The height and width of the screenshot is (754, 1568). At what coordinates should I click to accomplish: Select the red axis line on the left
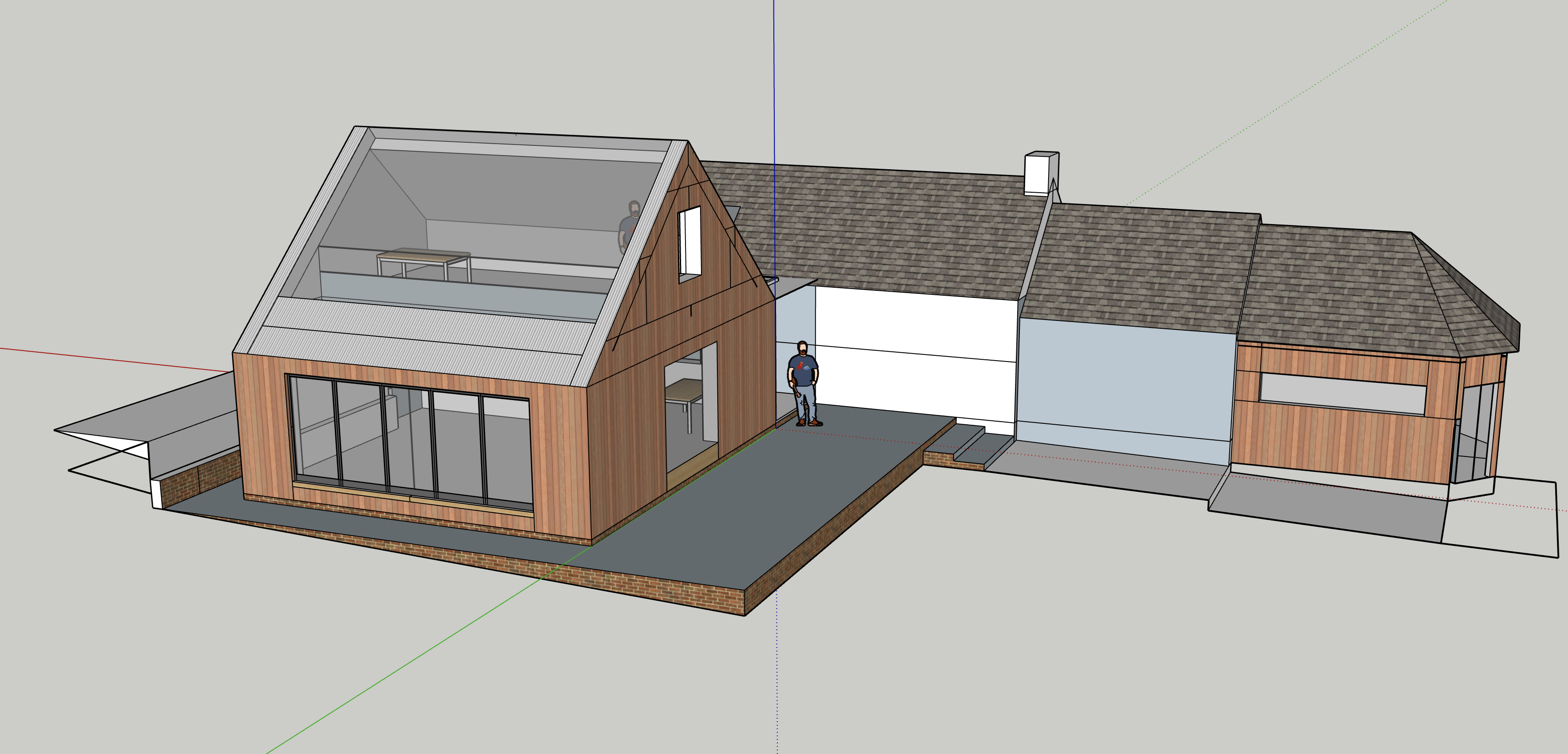pyautogui.click(x=116, y=360)
